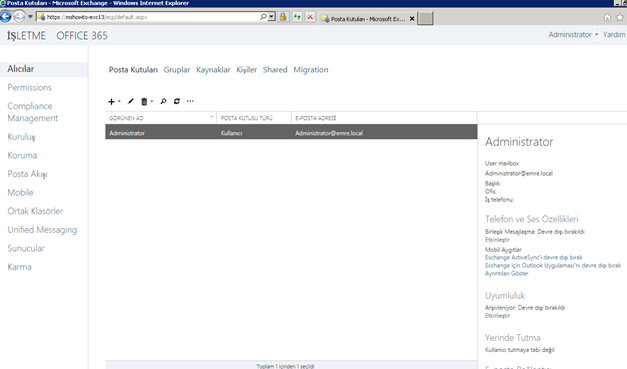Open Sunucular in left navigation
This screenshot has height=369, width=627.
coord(26,248)
